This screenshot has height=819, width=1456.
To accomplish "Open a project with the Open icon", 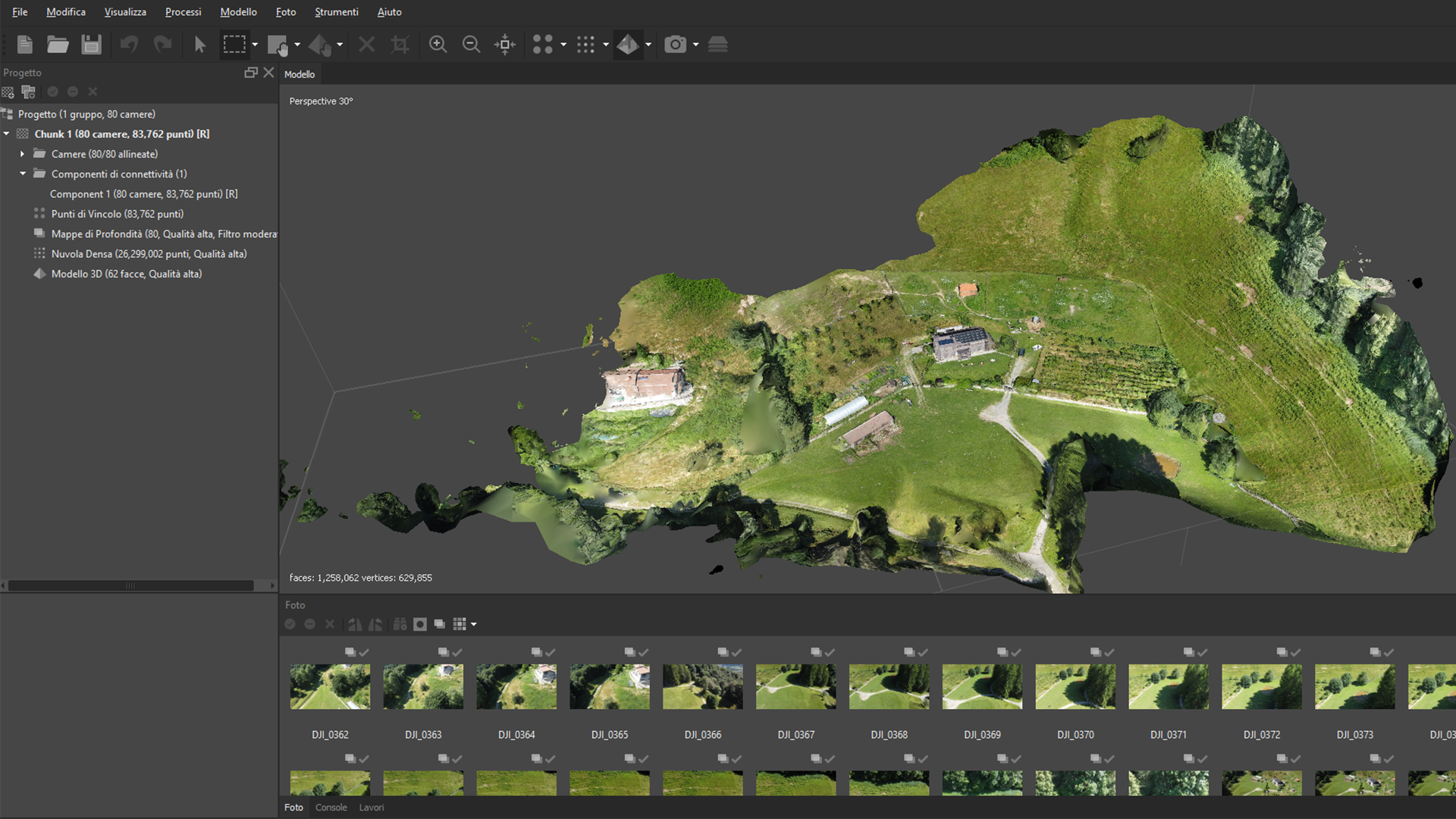I will 58,45.
